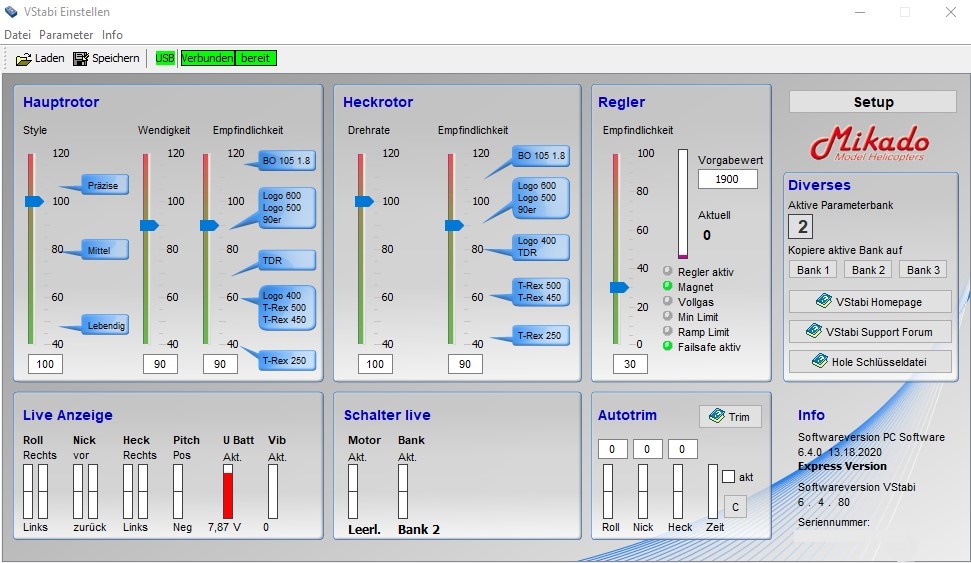Click the Speichern save icon
971x563 pixels.
pyautogui.click(x=81, y=59)
